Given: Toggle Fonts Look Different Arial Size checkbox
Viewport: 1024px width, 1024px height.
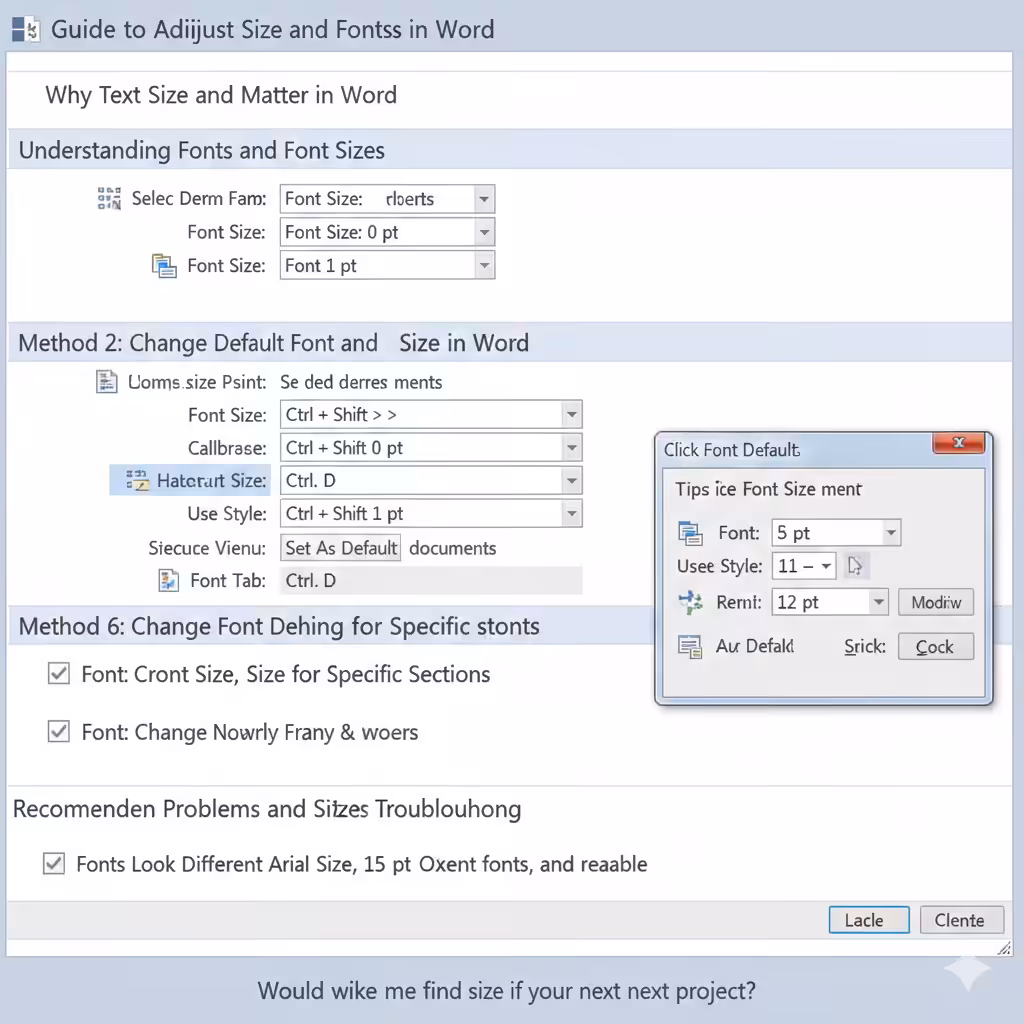Looking at the screenshot, I should pyautogui.click(x=54, y=863).
